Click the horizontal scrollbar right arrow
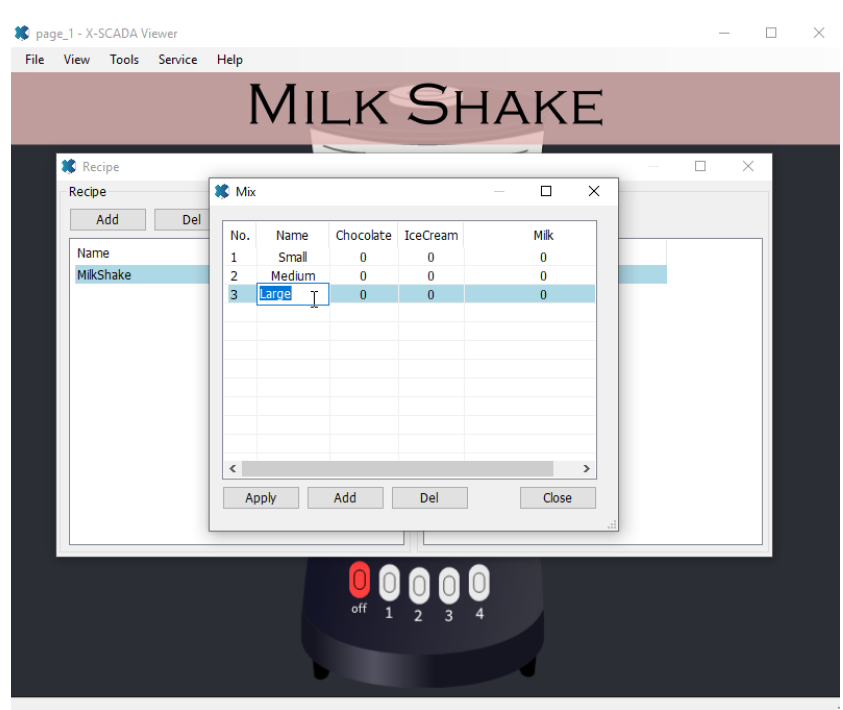Screen dimensions: 843x710 coord(587,469)
